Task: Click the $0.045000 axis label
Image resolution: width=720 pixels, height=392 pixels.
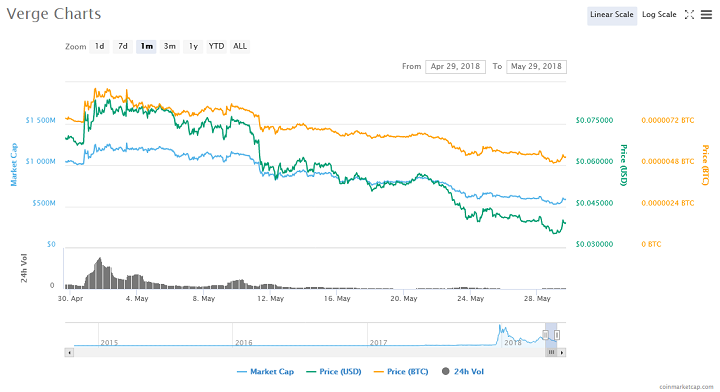Action: point(594,203)
